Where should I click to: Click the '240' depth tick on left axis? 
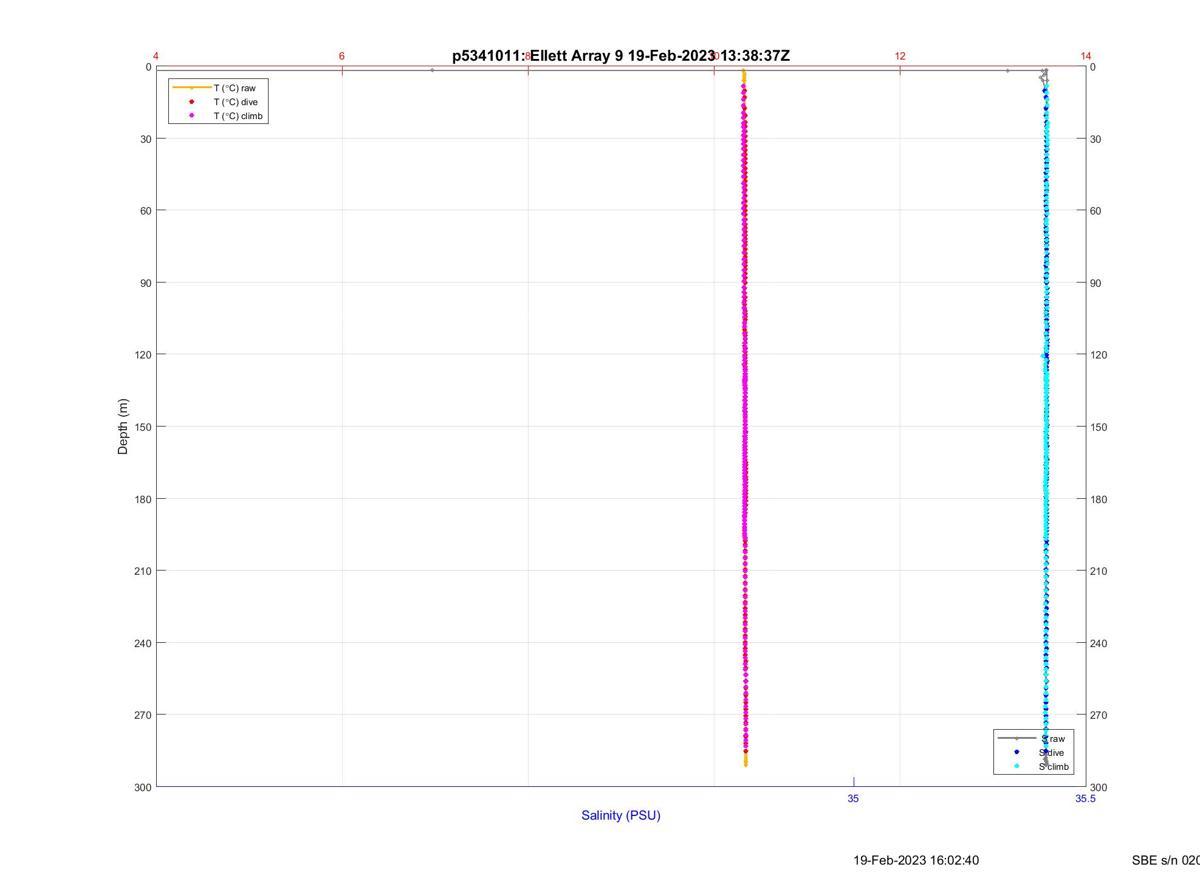point(142,643)
